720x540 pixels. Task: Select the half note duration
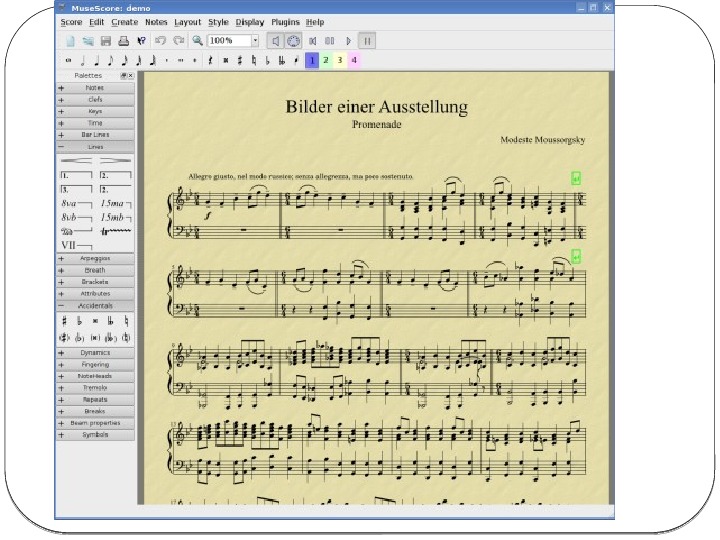pos(83,60)
